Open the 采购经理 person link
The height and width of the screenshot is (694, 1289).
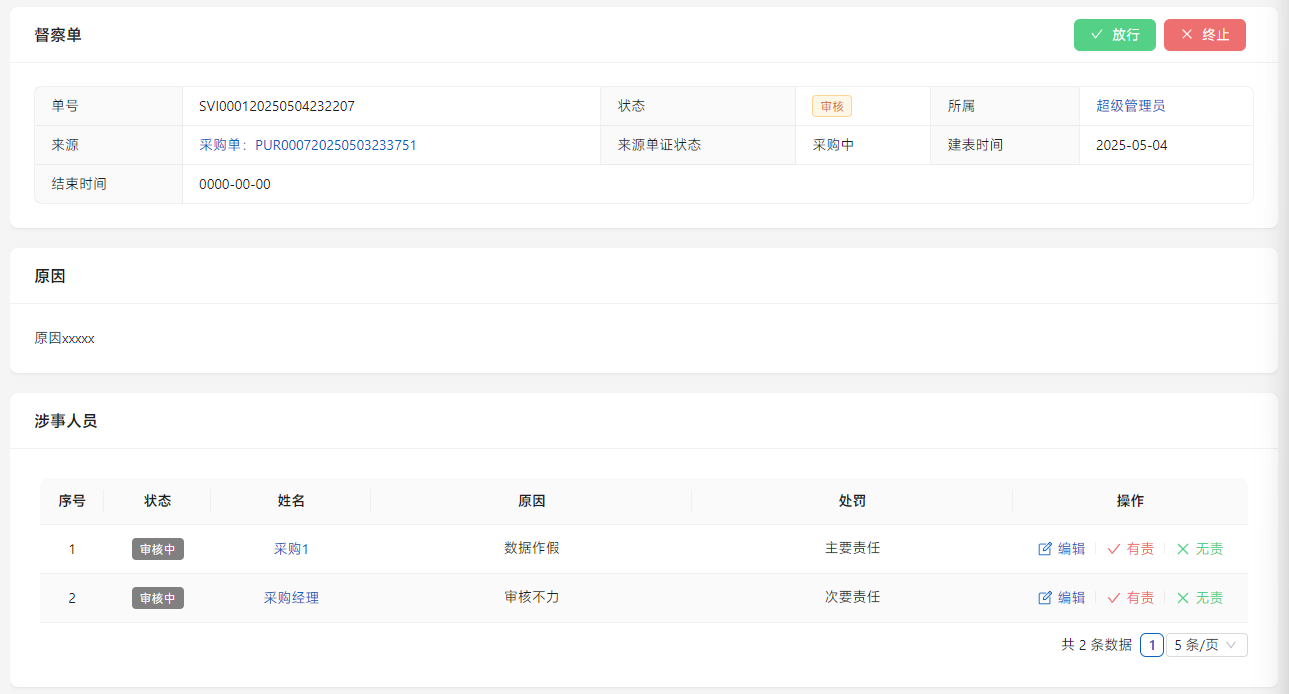[x=291, y=598]
